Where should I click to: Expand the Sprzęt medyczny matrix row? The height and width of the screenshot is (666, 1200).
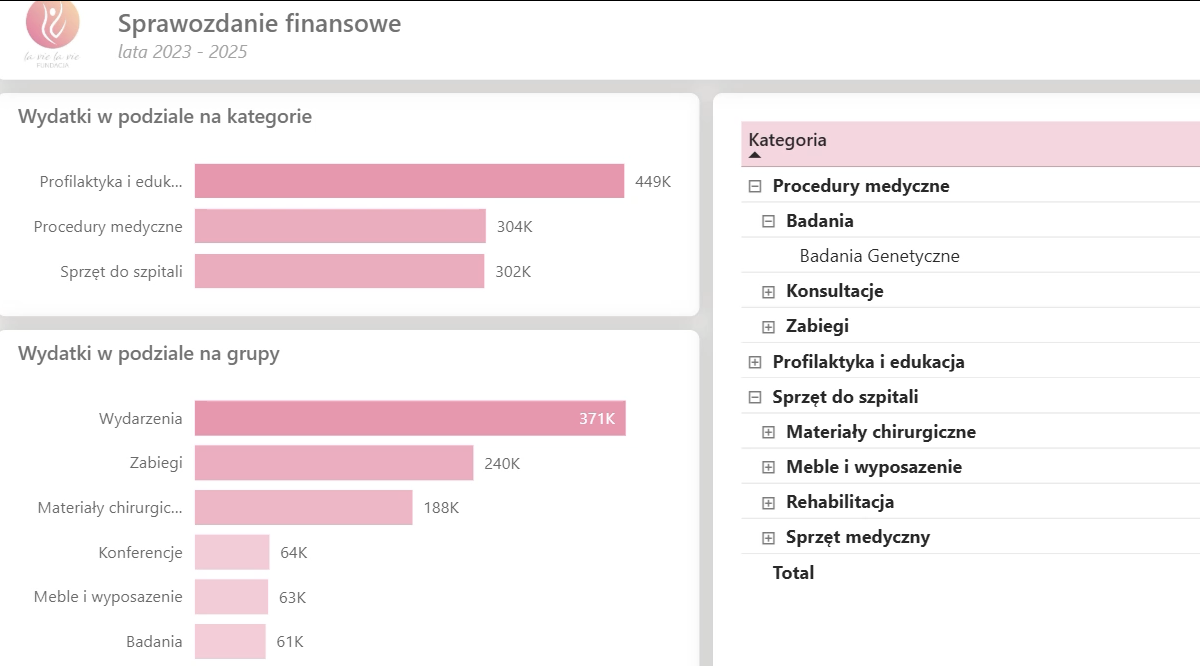(x=769, y=537)
